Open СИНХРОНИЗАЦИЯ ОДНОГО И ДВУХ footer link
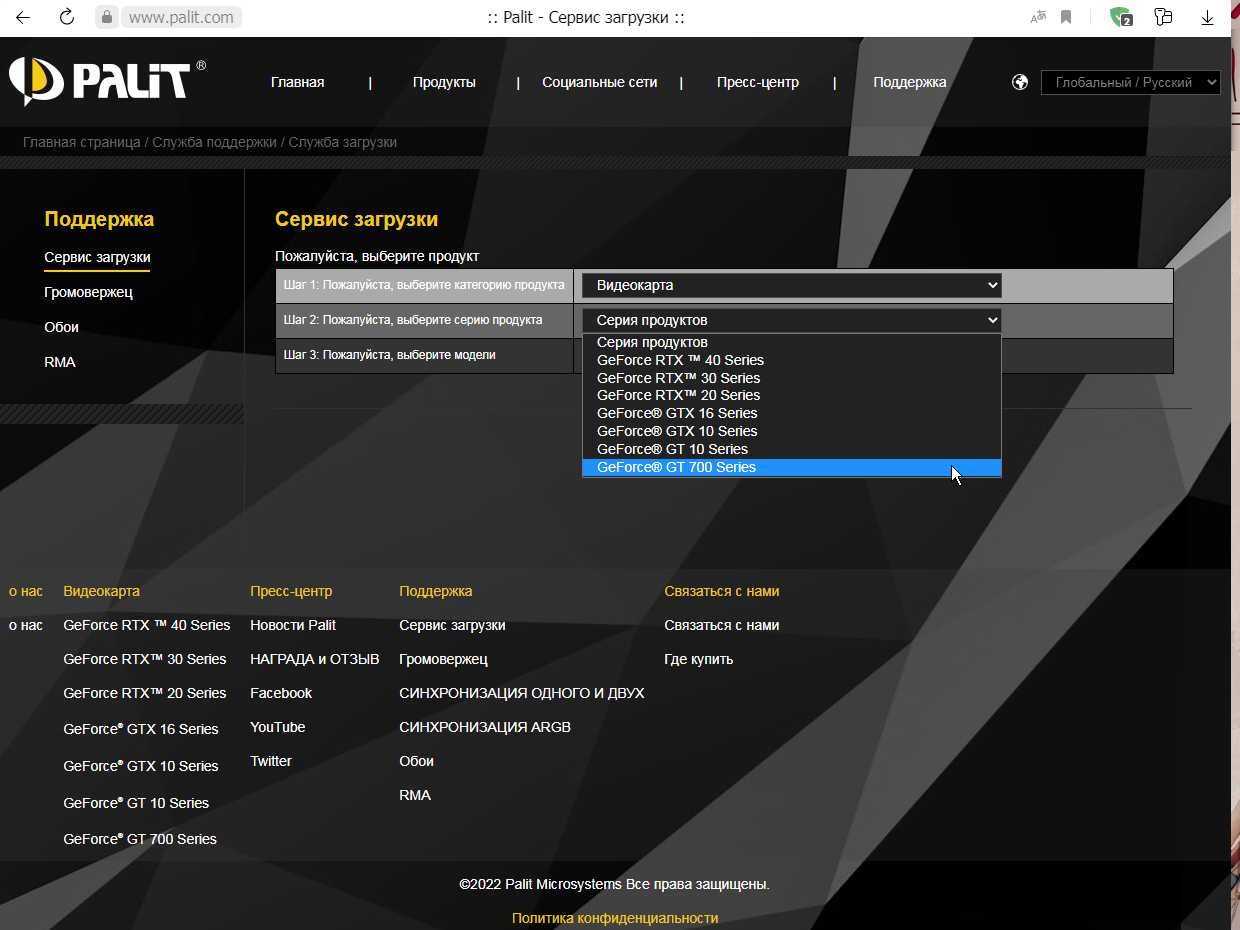The height and width of the screenshot is (930, 1240). 522,693
